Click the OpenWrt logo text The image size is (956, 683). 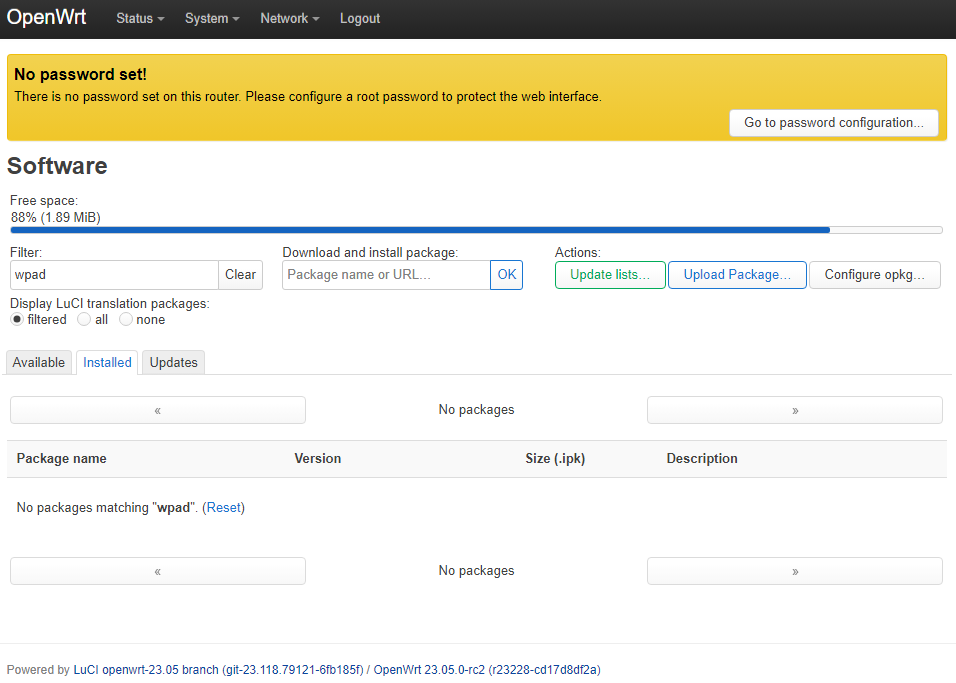[46, 17]
